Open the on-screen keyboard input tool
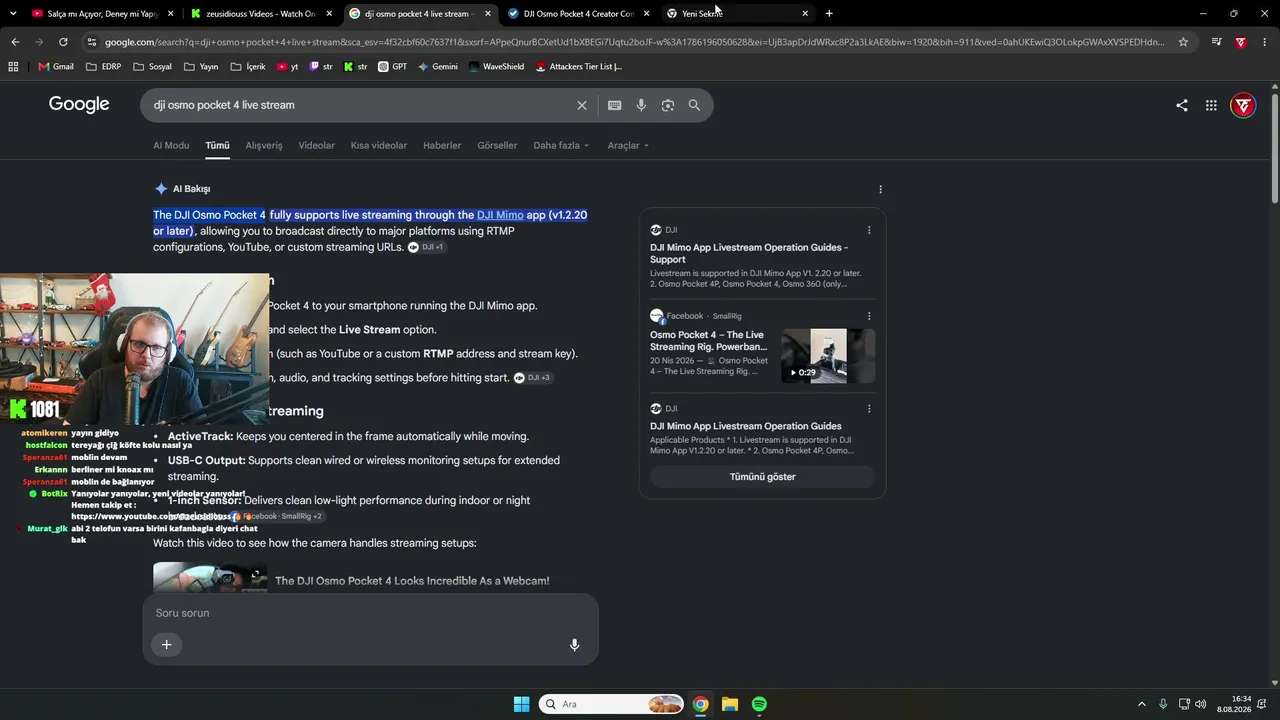 614,105
